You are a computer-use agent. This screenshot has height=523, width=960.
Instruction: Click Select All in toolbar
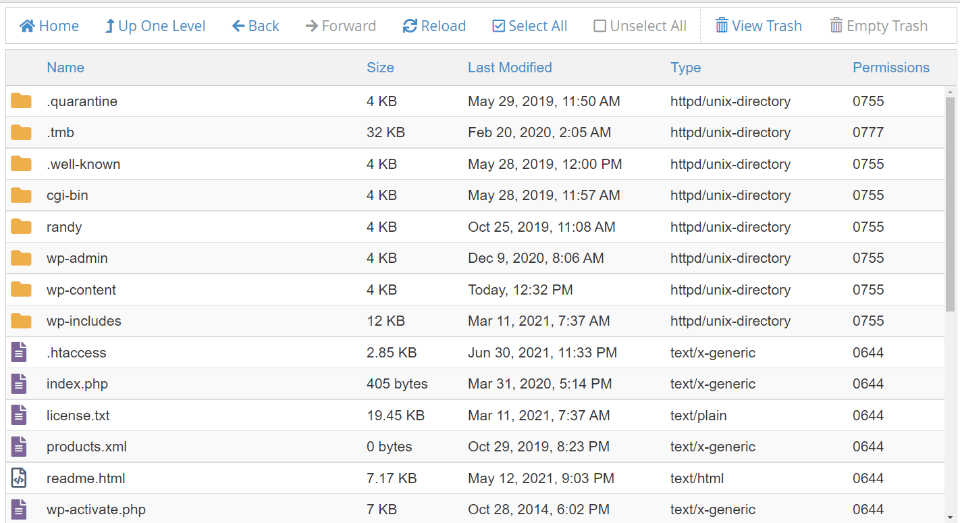click(x=530, y=26)
